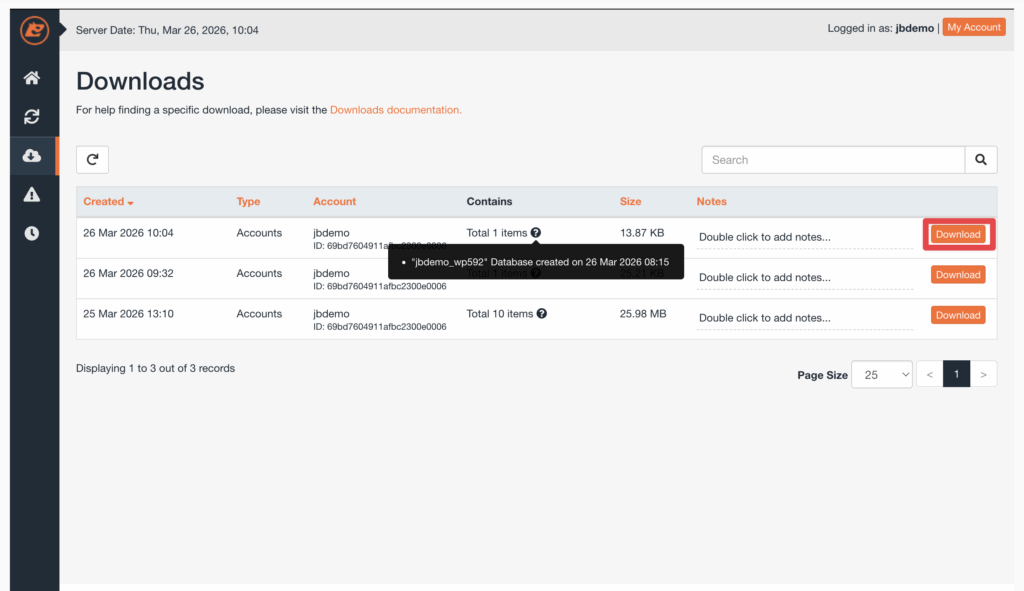Open the Alerts warning triangle icon
The width and height of the screenshot is (1024, 591).
pos(32,194)
